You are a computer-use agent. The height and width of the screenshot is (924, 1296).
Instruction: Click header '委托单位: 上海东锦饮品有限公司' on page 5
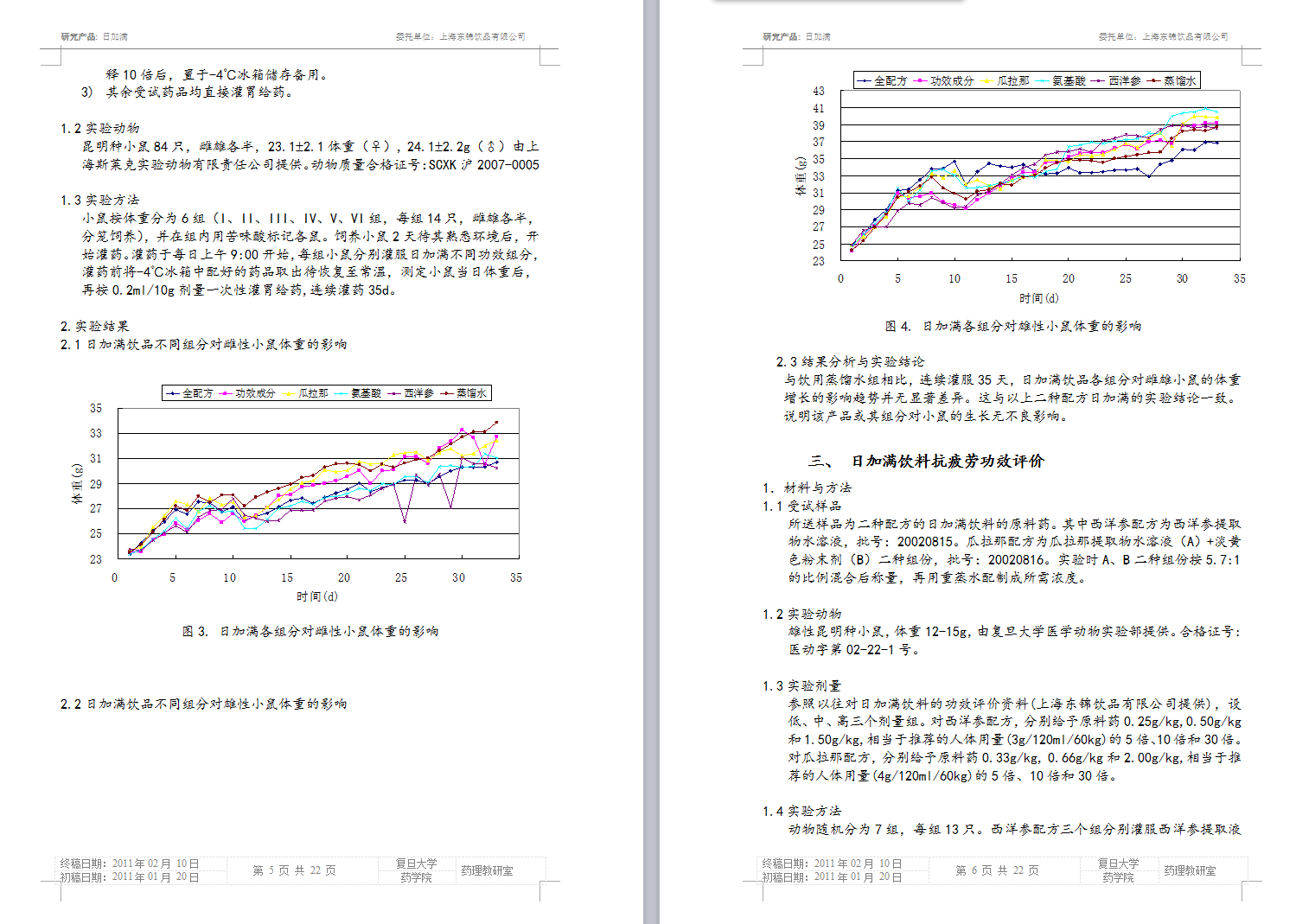(461, 36)
